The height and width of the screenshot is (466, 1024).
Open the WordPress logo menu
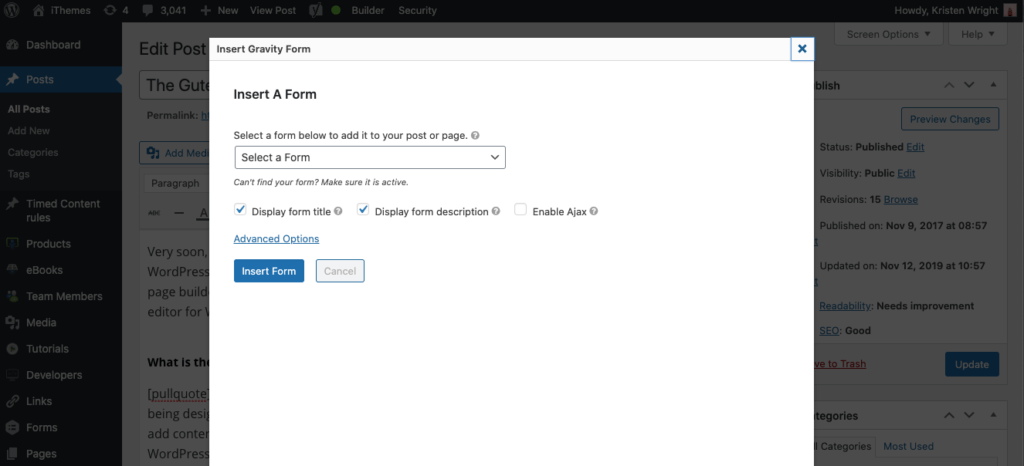(13, 10)
